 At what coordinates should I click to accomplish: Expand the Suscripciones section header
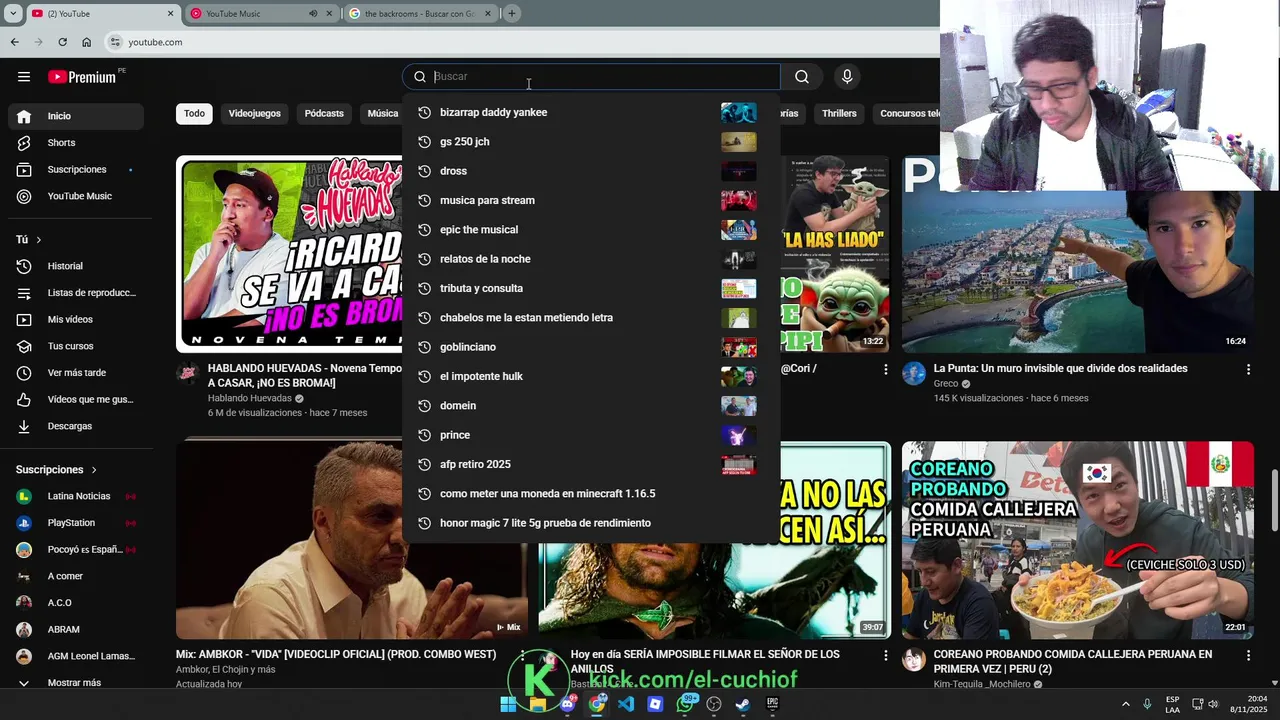coord(56,470)
